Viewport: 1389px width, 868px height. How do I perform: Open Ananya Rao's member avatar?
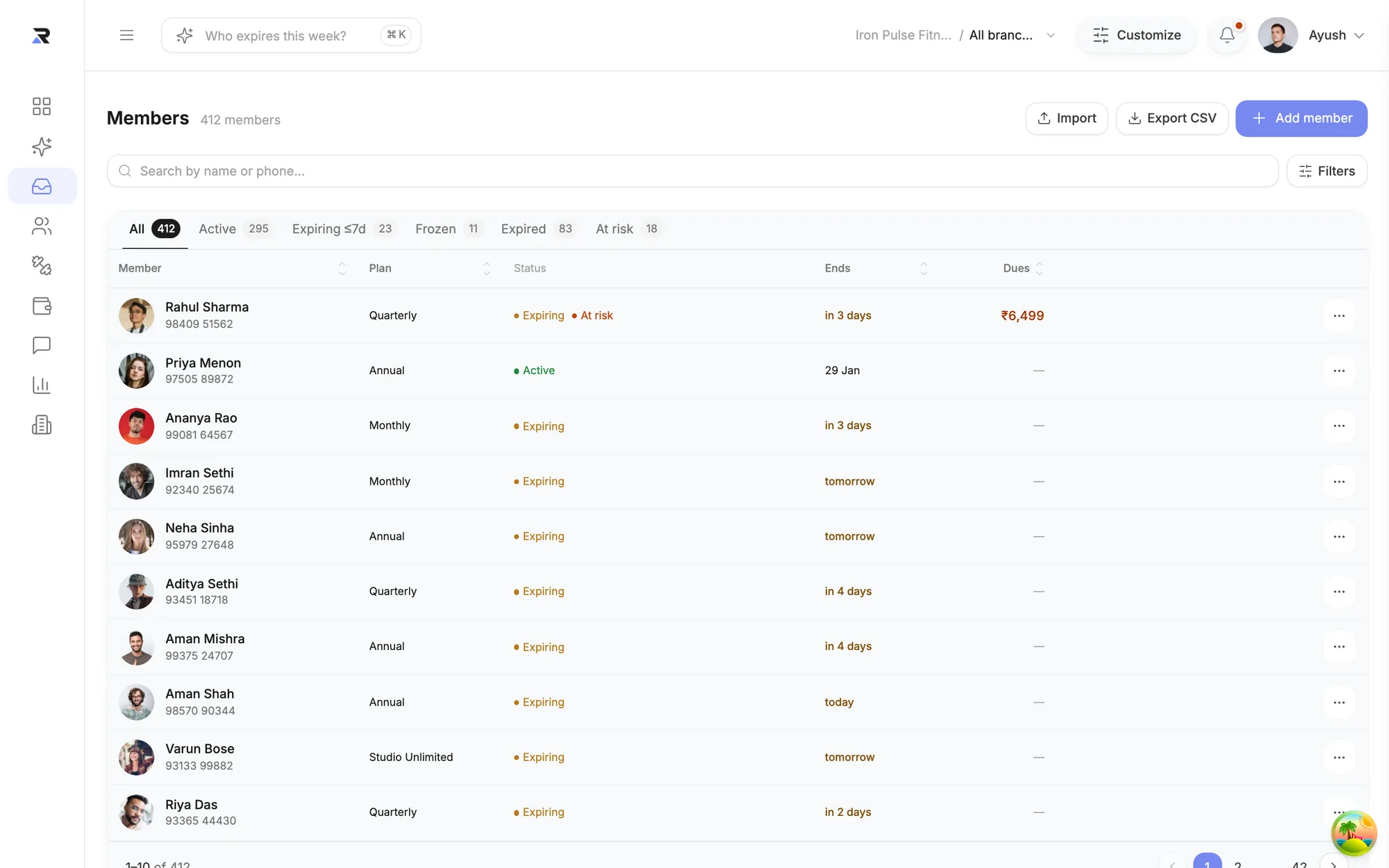point(136,426)
